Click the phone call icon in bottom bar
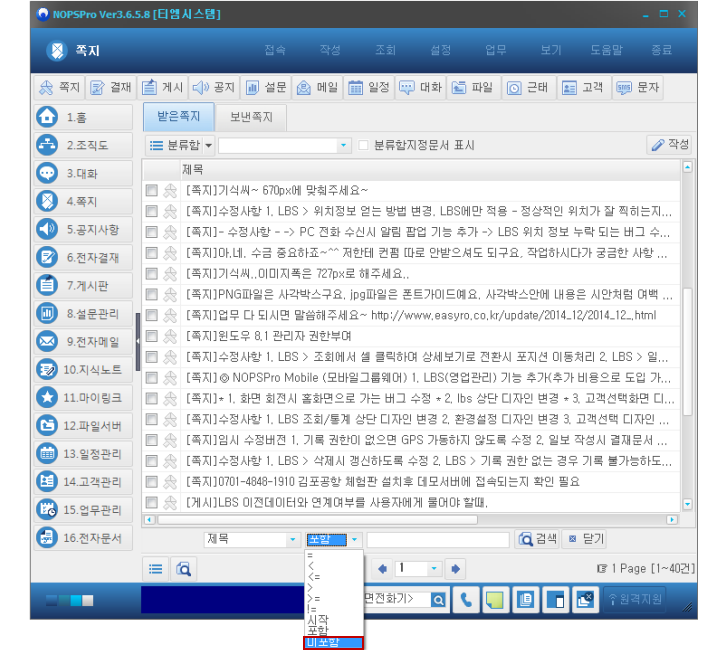Viewport: 727px width, 650px height. coord(466,600)
